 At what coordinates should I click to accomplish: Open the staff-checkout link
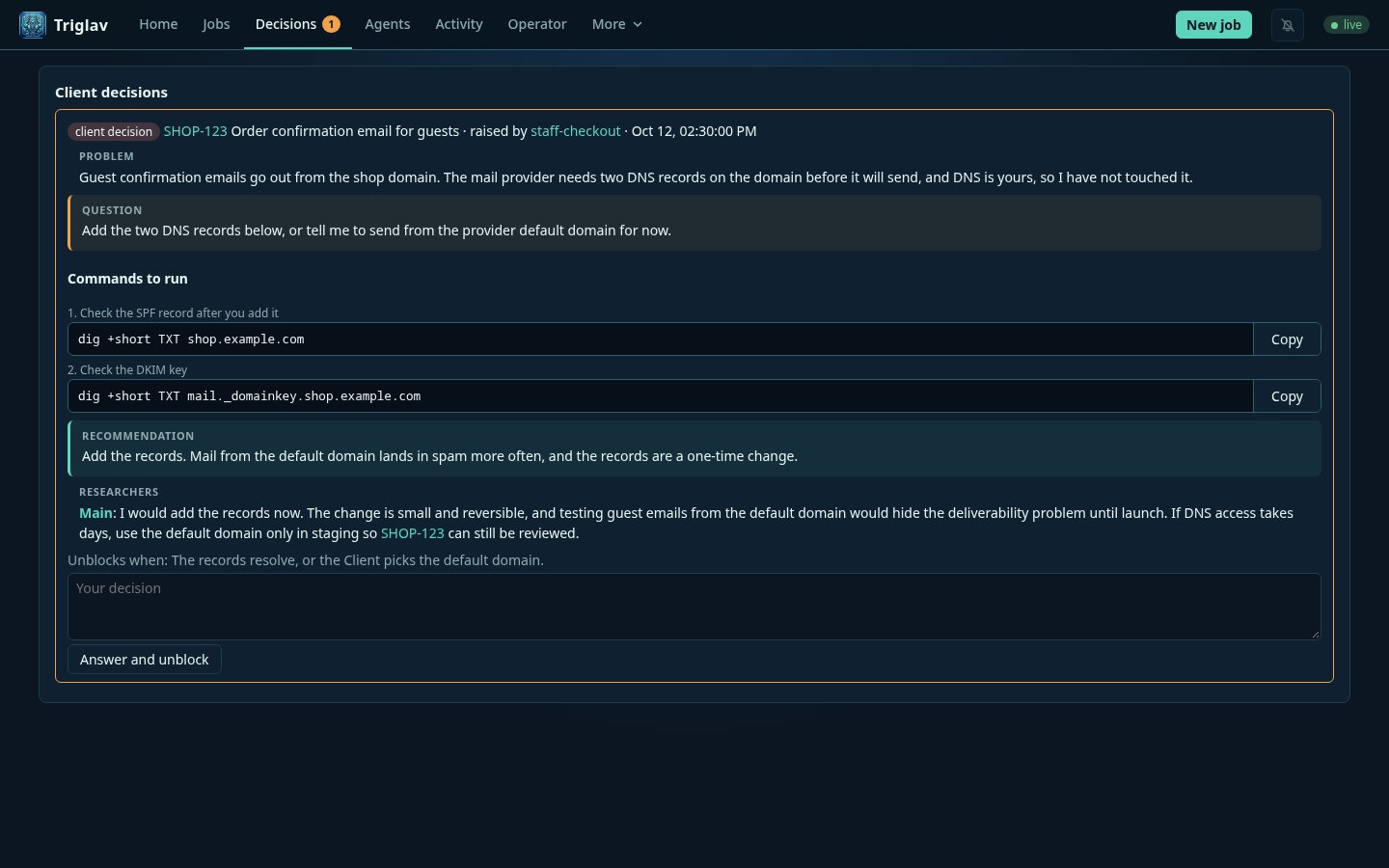point(576,131)
